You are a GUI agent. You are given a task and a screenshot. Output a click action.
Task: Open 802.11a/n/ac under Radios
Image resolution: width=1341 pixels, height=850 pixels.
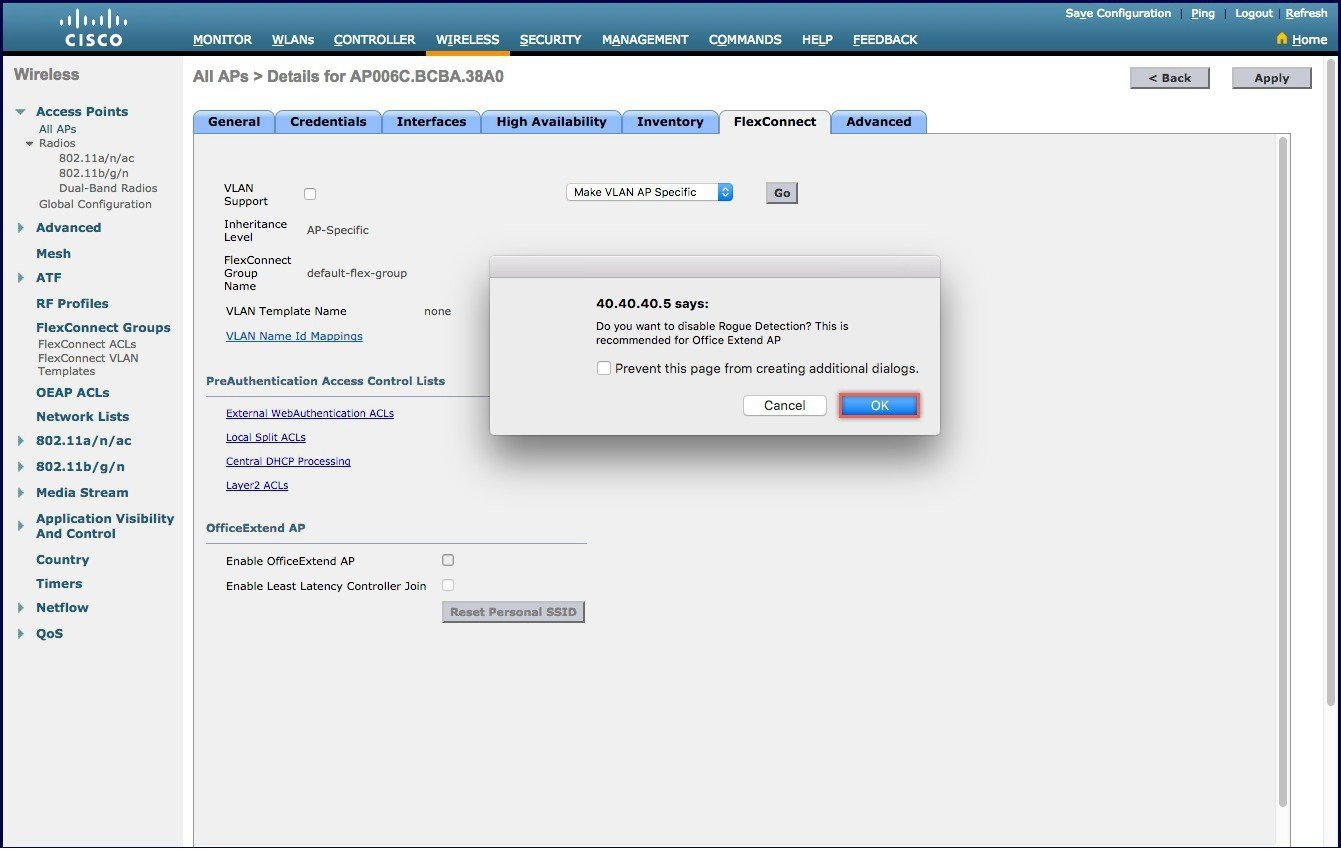[96, 158]
